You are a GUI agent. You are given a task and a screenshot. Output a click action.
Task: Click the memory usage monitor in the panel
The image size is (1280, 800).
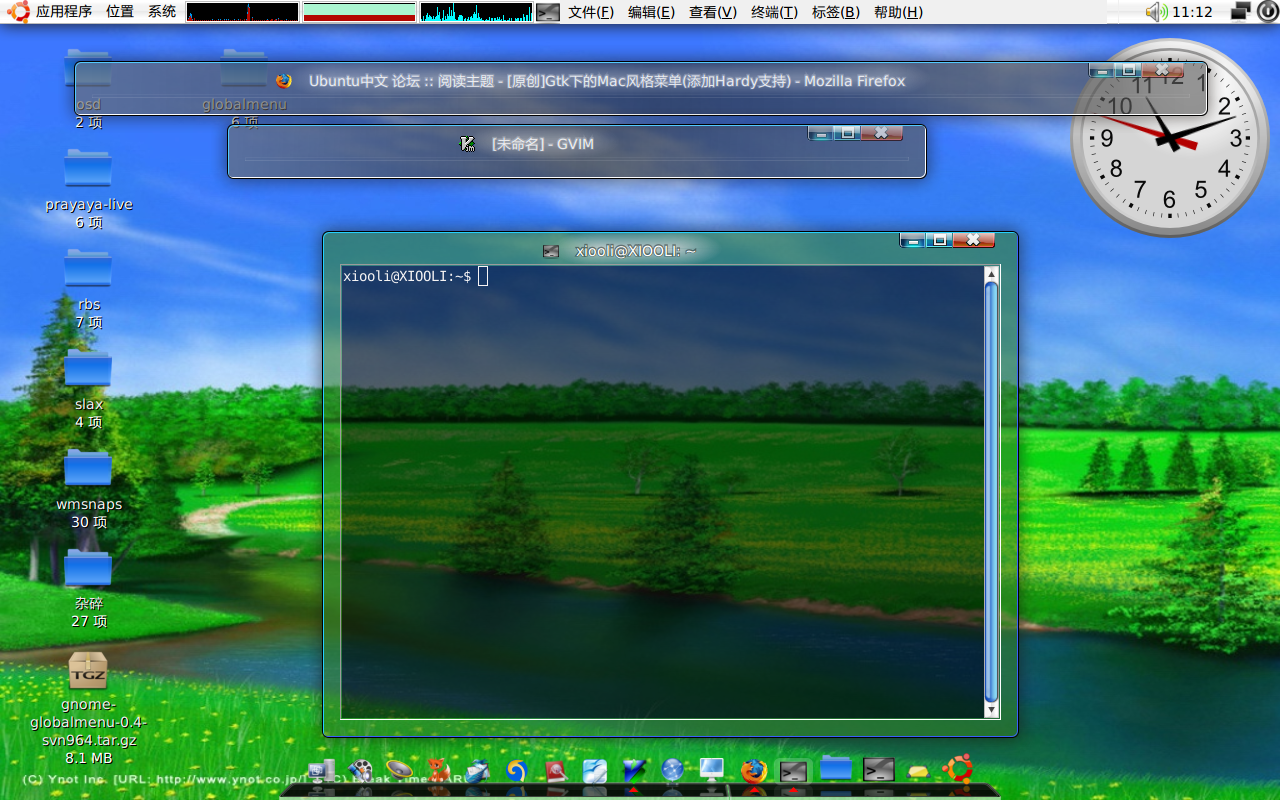[359, 12]
